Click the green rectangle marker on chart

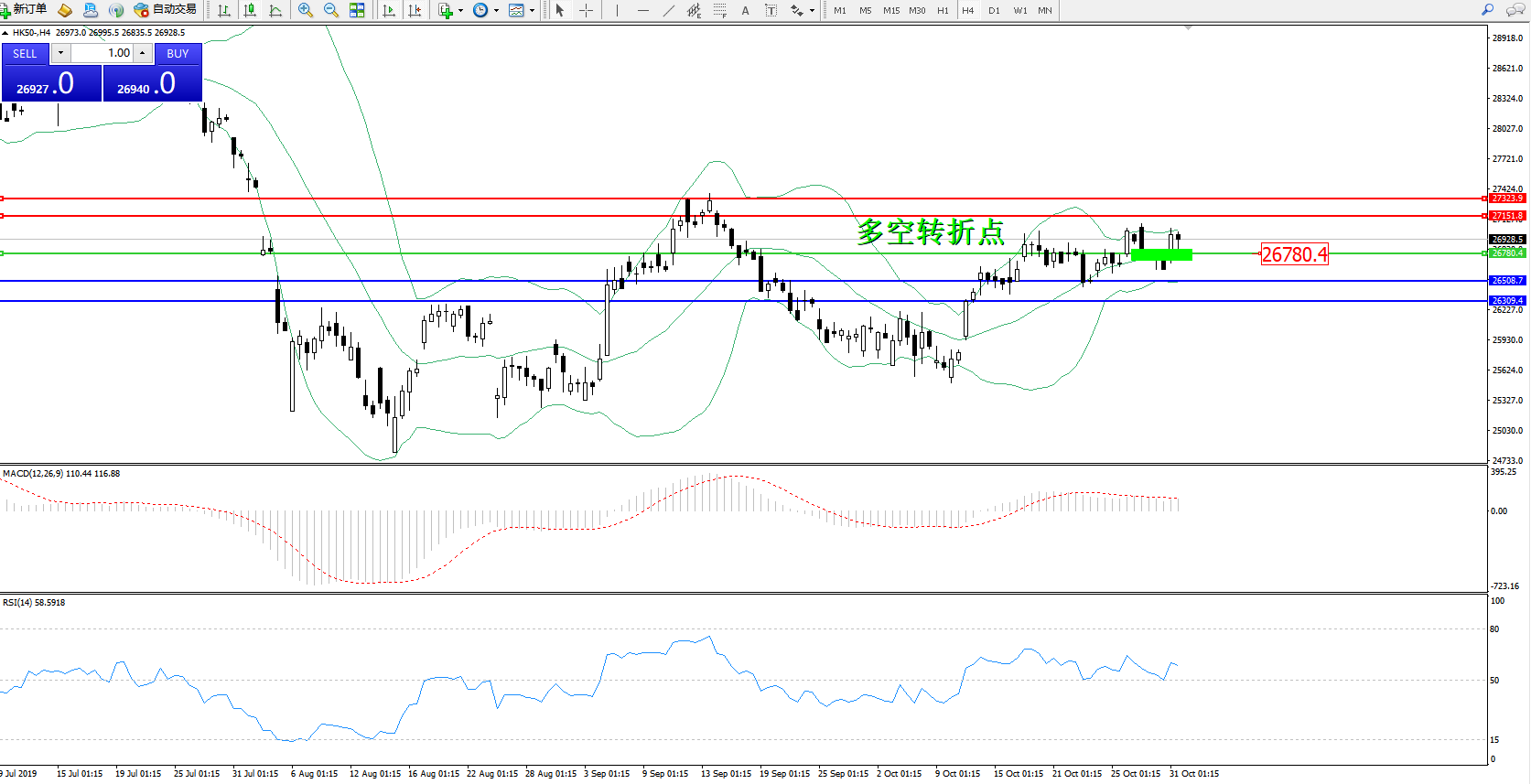[x=1161, y=255]
